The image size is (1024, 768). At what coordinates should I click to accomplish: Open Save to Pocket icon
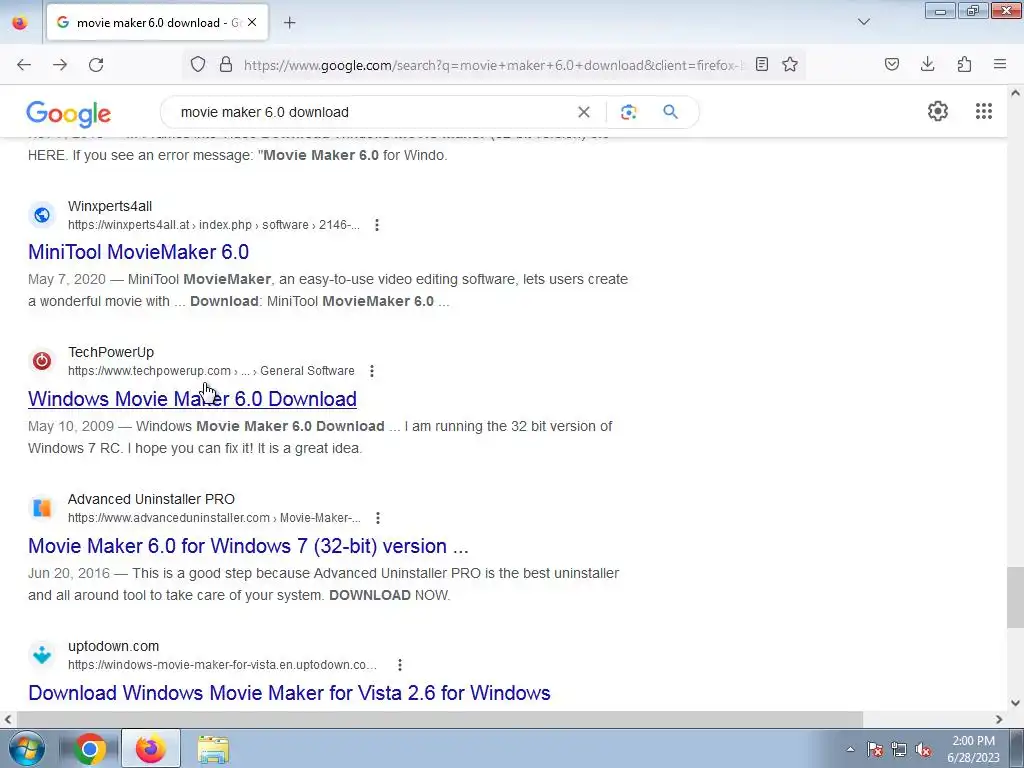[x=891, y=65]
